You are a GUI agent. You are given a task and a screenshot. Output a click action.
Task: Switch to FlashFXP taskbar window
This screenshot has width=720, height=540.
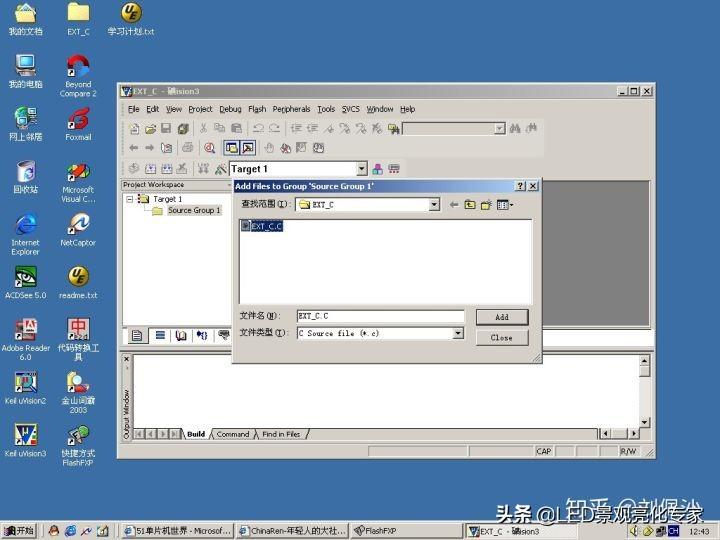[406, 531]
